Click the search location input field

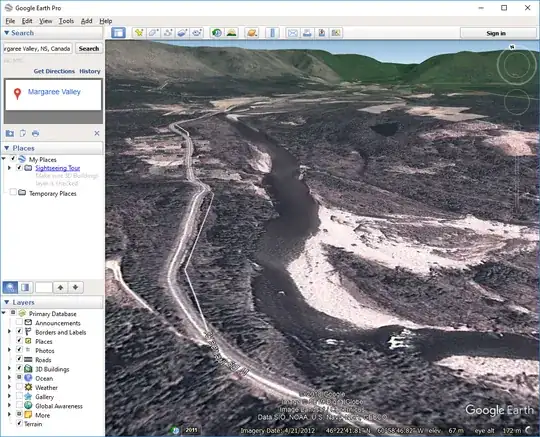38,49
